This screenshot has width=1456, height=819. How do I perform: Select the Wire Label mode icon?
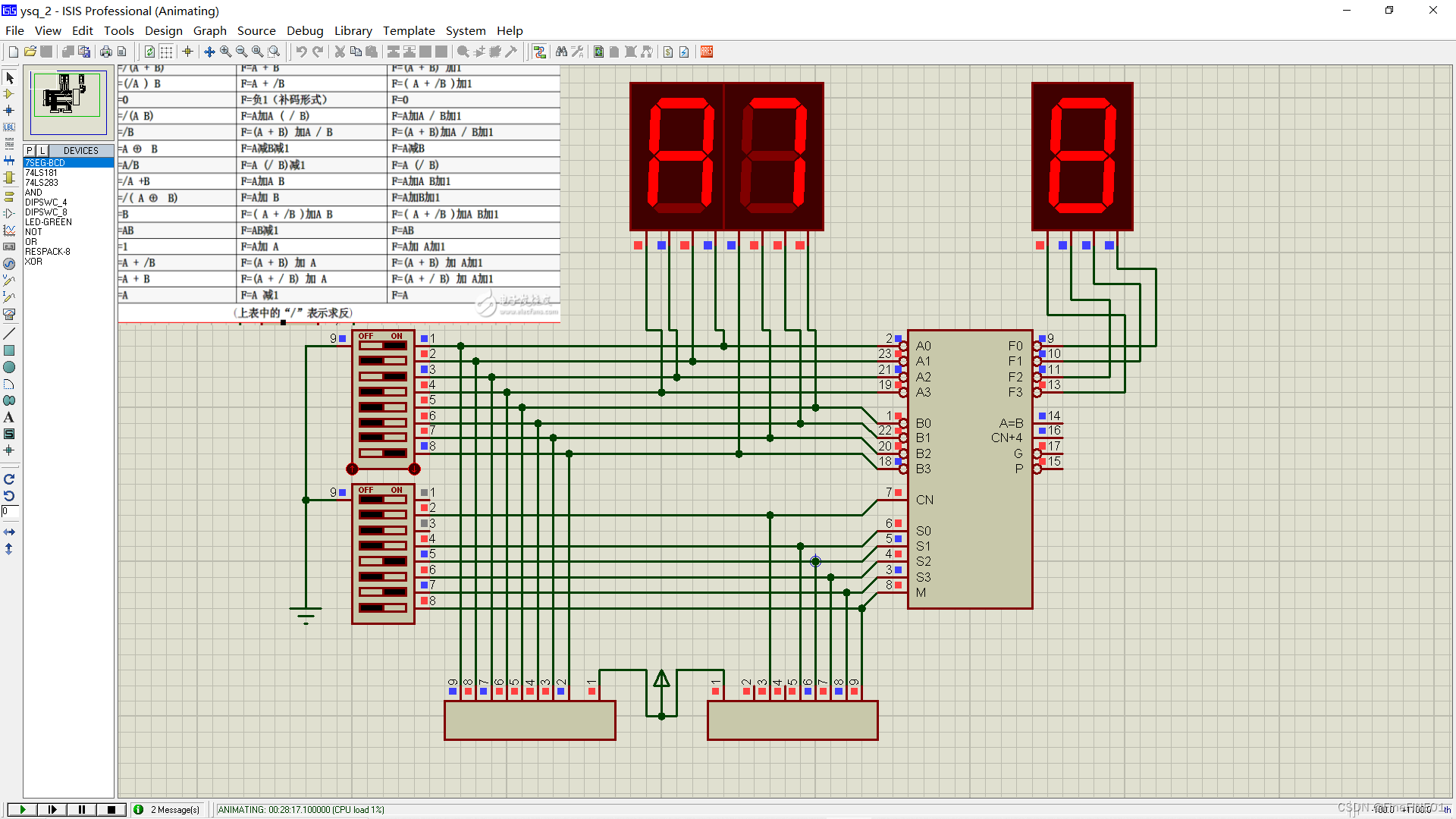9,127
